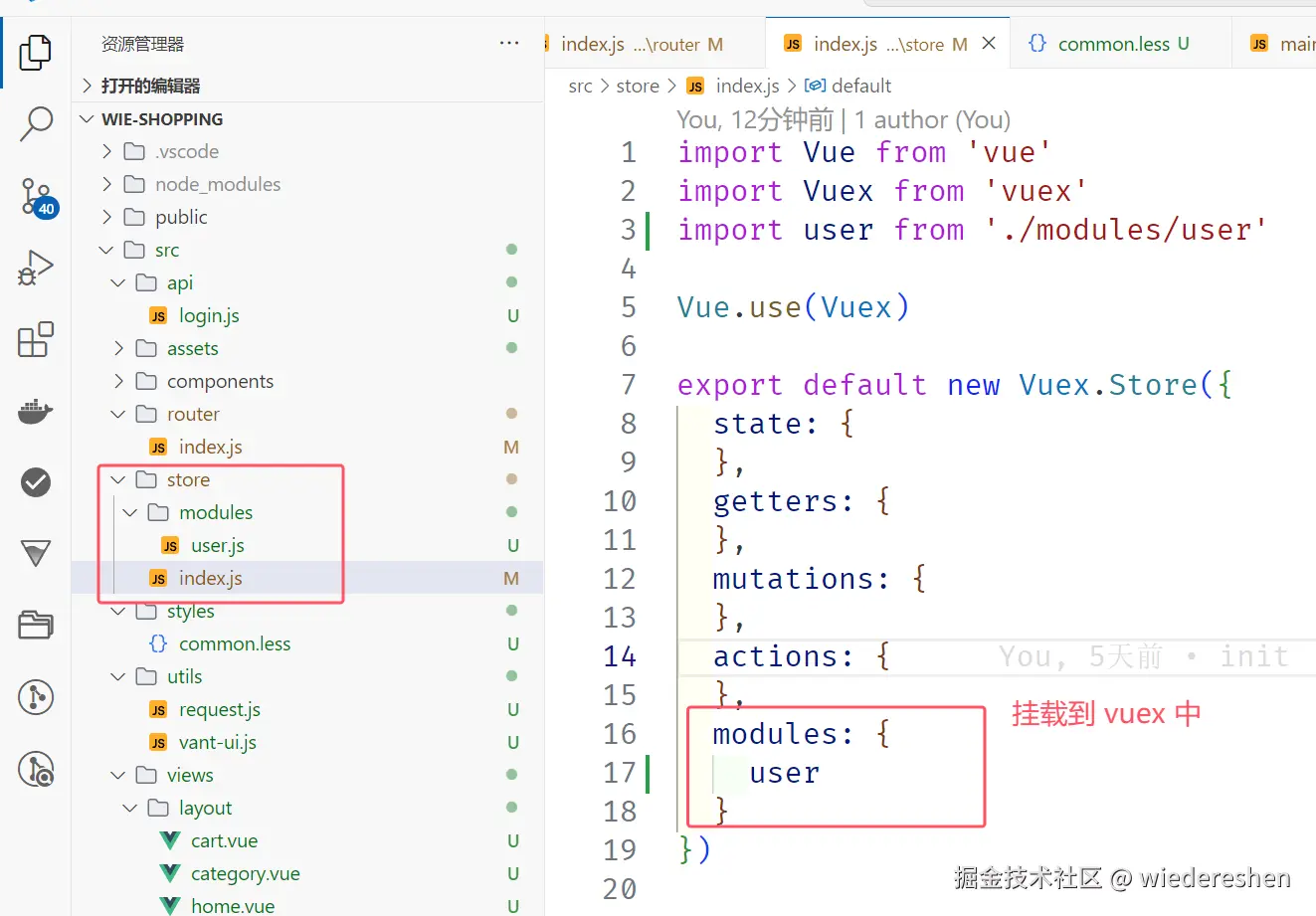Click the index.js breadcrumb segment
This screenshot has width=1316, height=916.
(747, 86)
